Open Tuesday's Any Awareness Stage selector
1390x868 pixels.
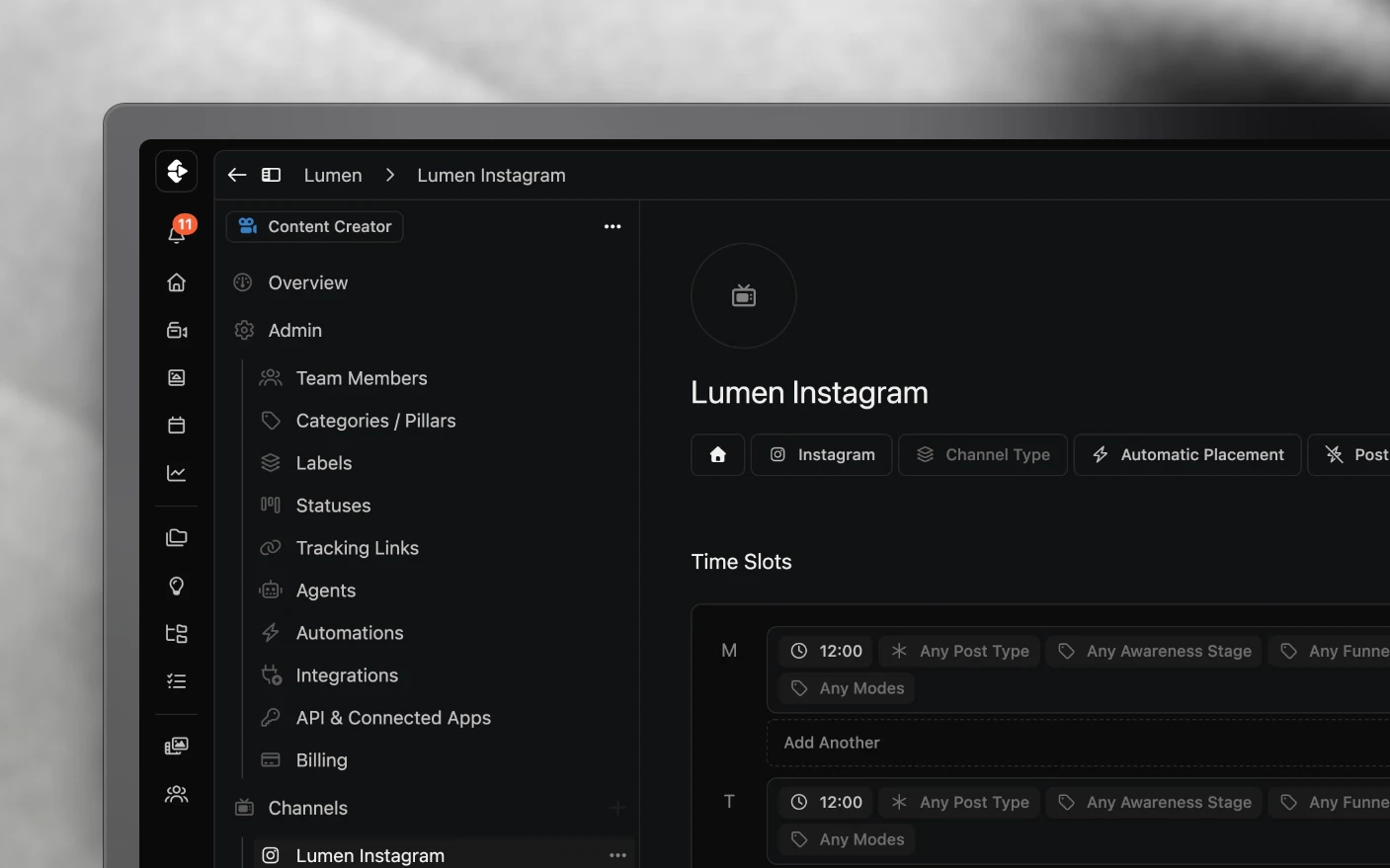click(x=1154, y=802)
